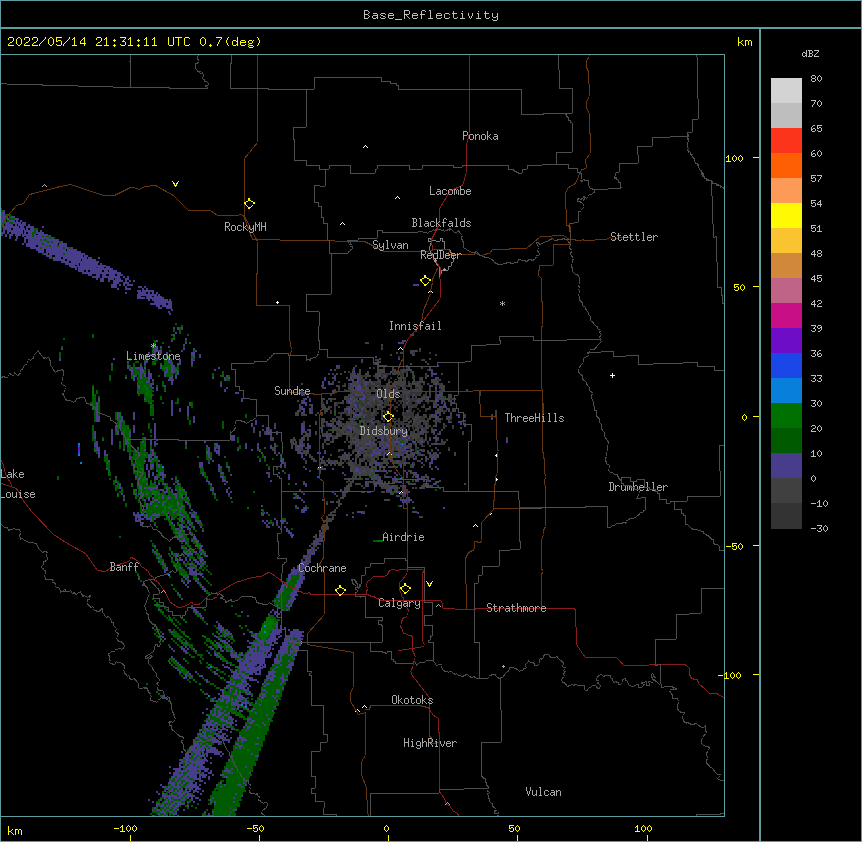Viewport: 862px width, 842px height.
Task: Click the Lacombe city label
Action: (450, 191)
